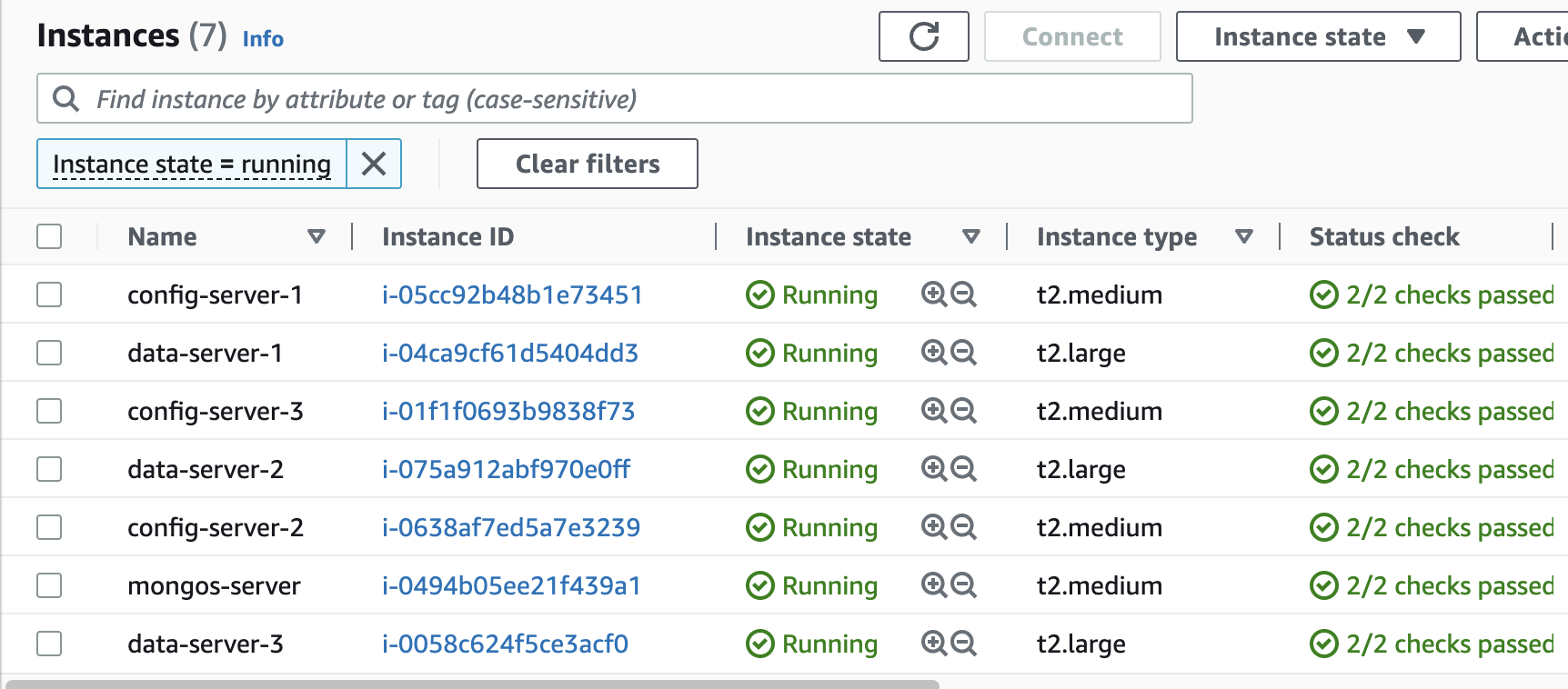Click zoom-in filter icon for config-server-1
Image resolution: width=1568 pixels, height=689 pixels.
[x=934, y=294]
